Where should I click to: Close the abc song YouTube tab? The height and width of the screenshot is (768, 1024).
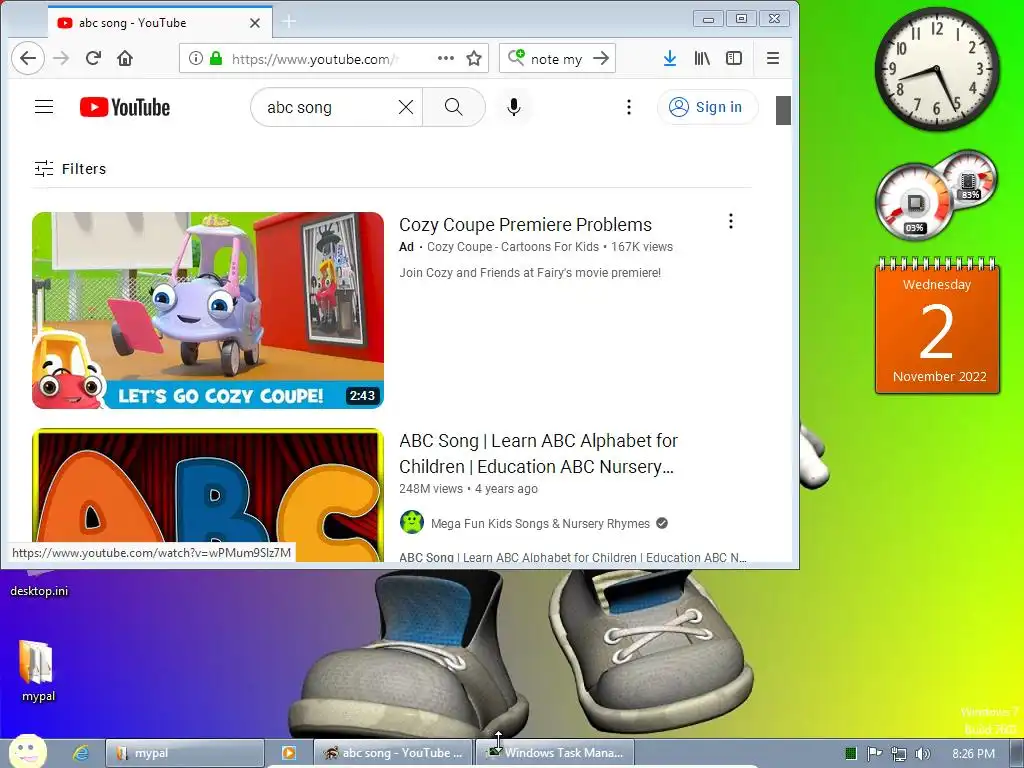coord(255,23)
